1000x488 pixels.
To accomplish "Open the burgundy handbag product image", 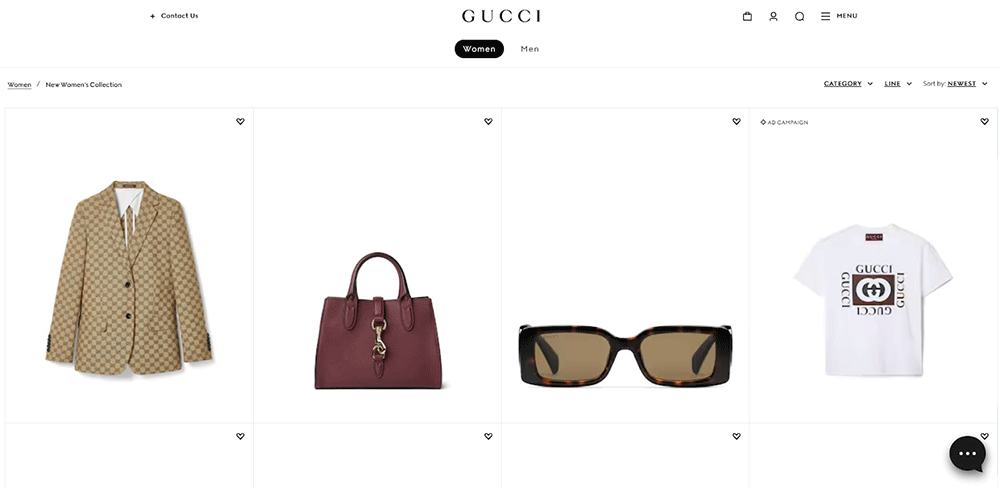I will [x=378, y=320].
